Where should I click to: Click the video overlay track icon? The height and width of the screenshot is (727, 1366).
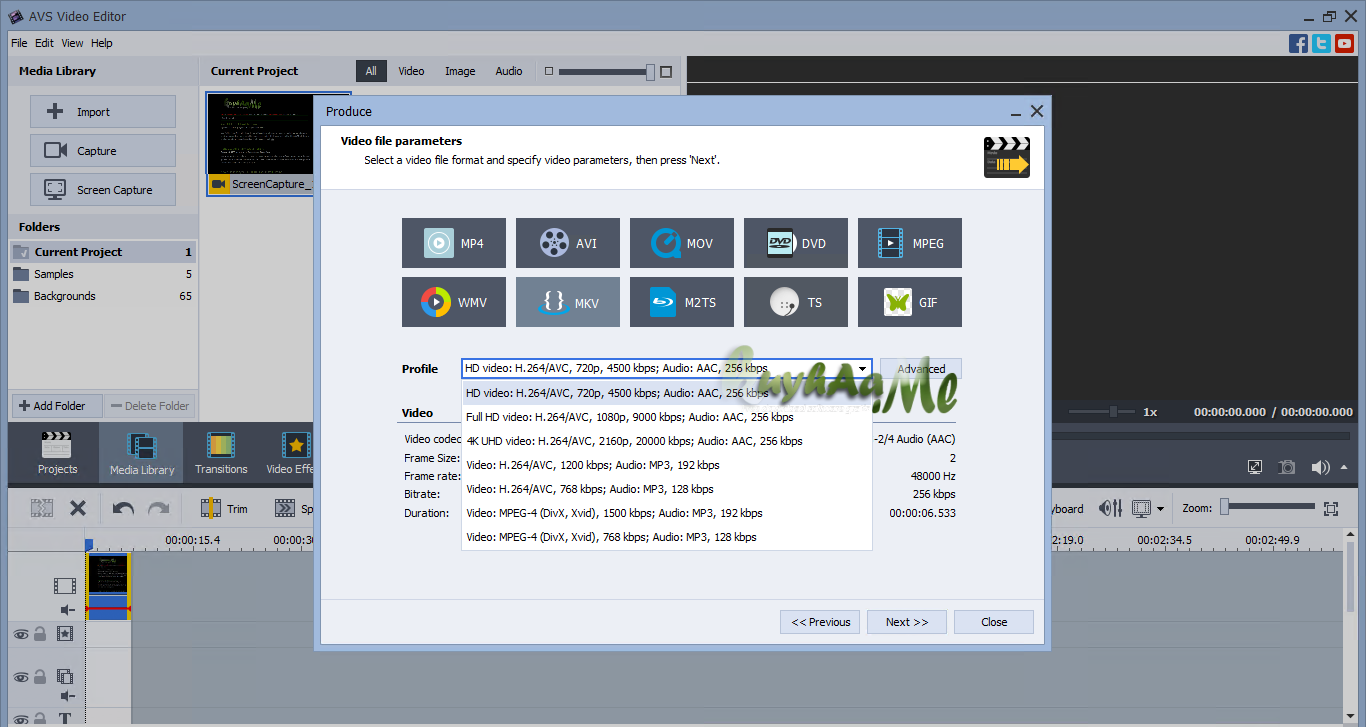coord(65,677)
